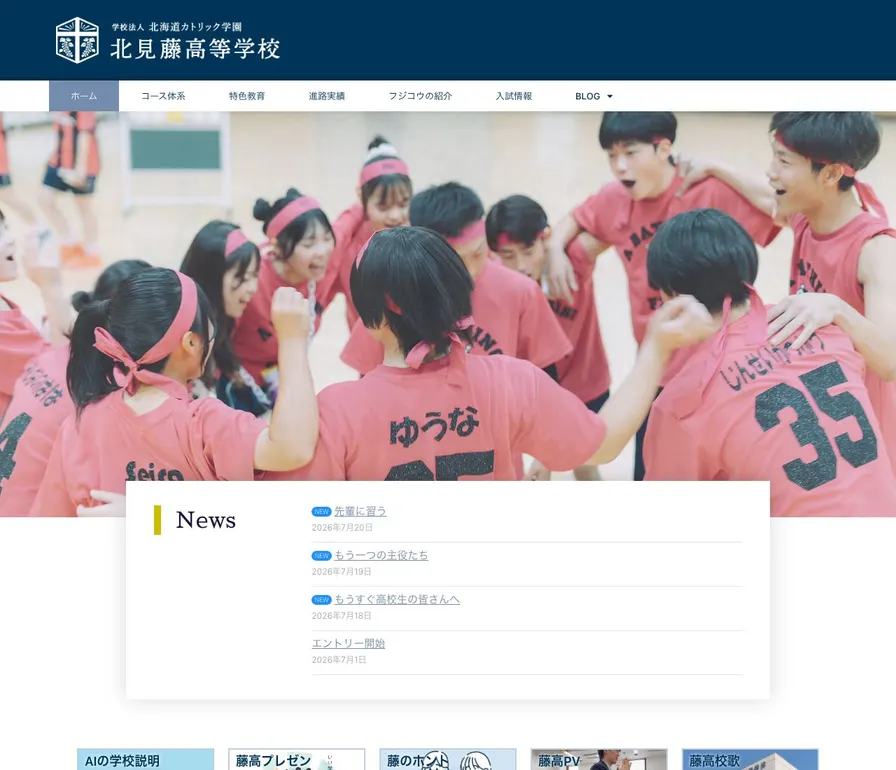The image size is (896, 770).
Task: Click the 2026年7月18日 date text
Action: point(341,615)
